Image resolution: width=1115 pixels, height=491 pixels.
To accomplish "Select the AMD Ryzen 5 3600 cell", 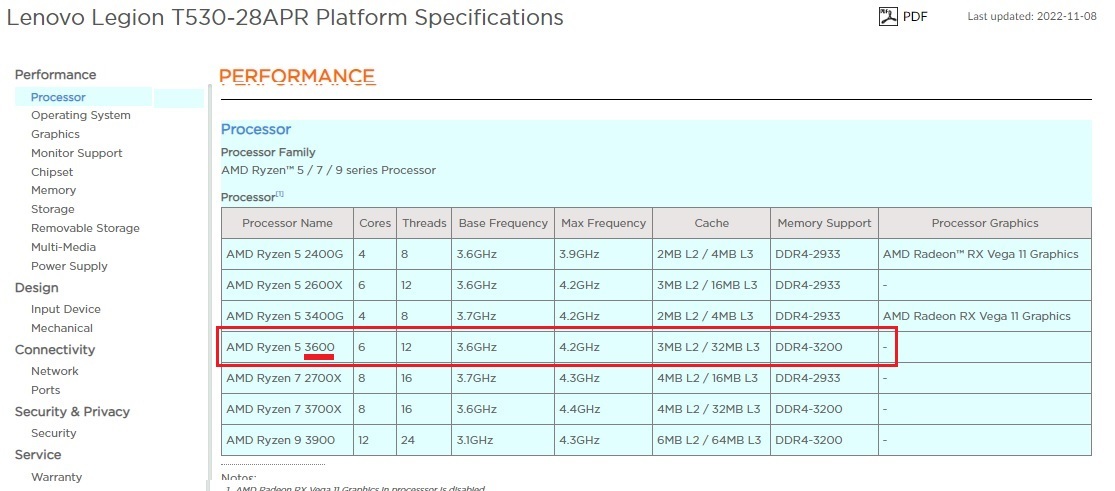I will 287,347.
